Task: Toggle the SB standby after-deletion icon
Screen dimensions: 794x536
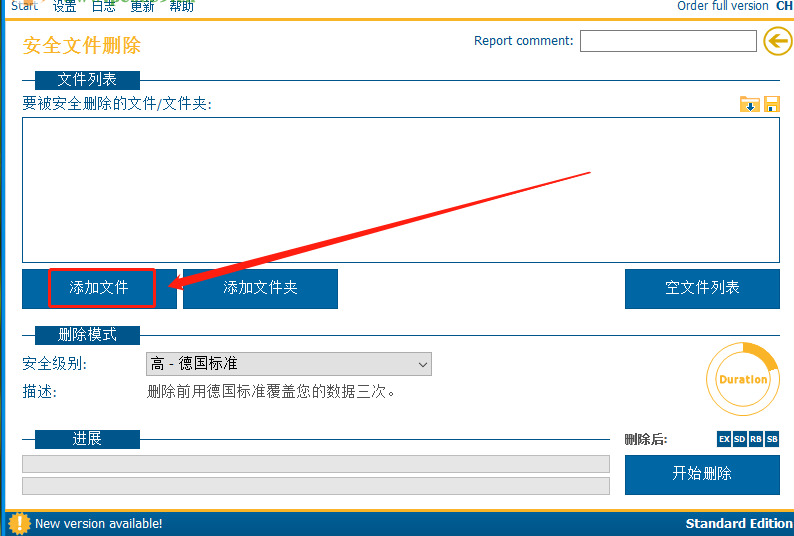Action: [772, 439]
